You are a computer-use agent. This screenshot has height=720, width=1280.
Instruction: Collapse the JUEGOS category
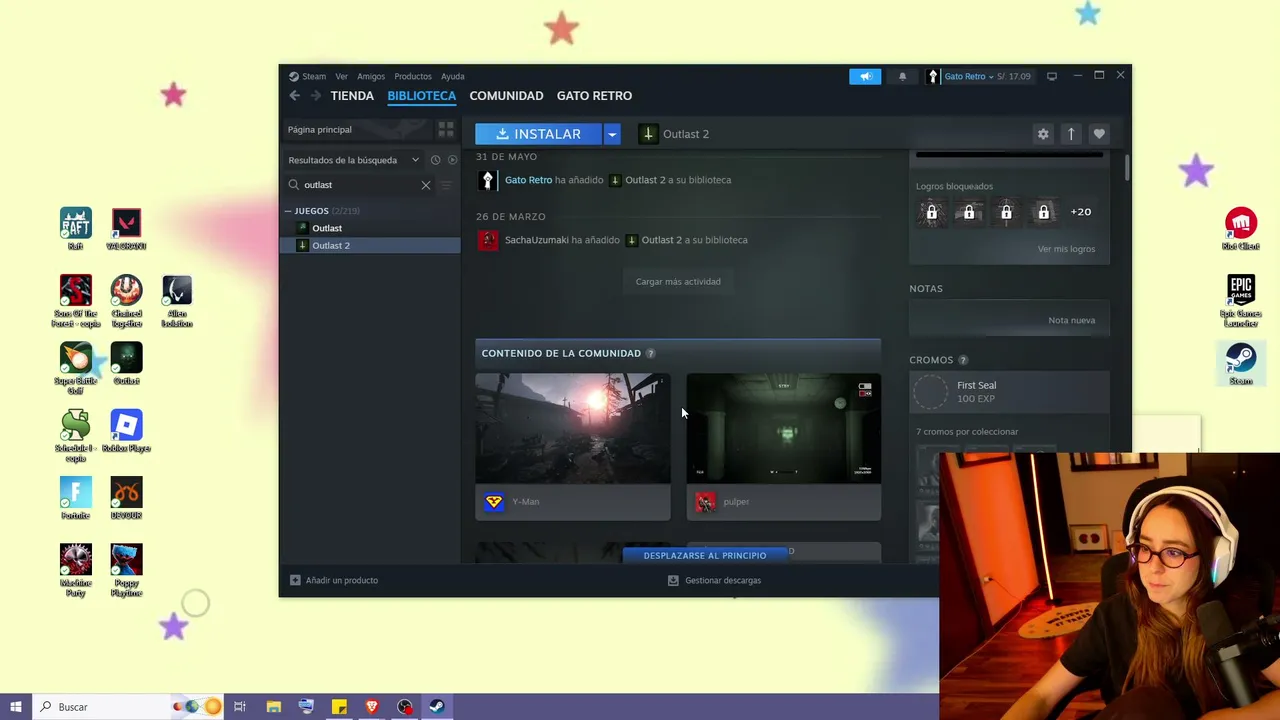[x=288, y=211]
